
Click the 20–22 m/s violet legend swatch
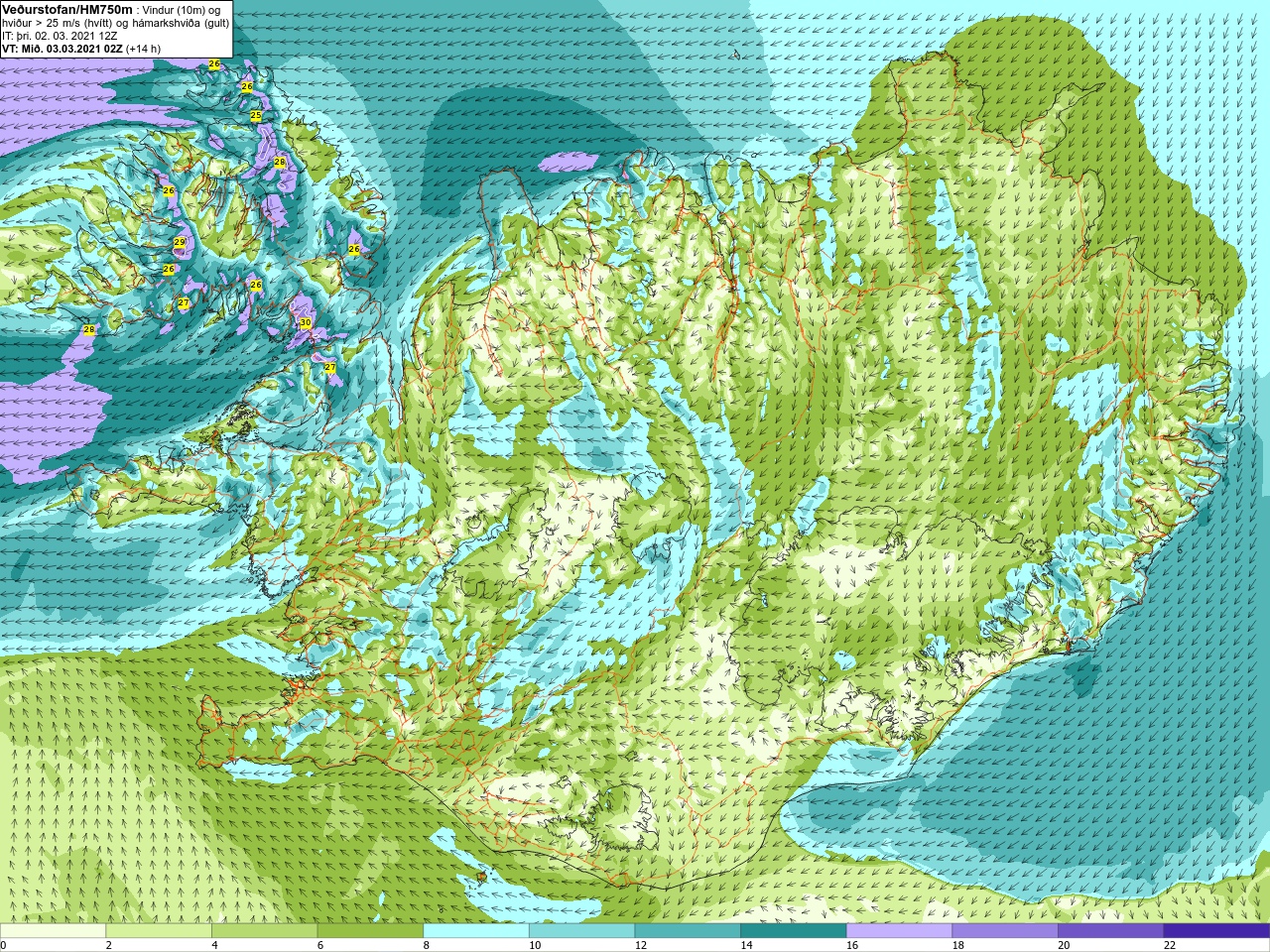[1111, 931]
